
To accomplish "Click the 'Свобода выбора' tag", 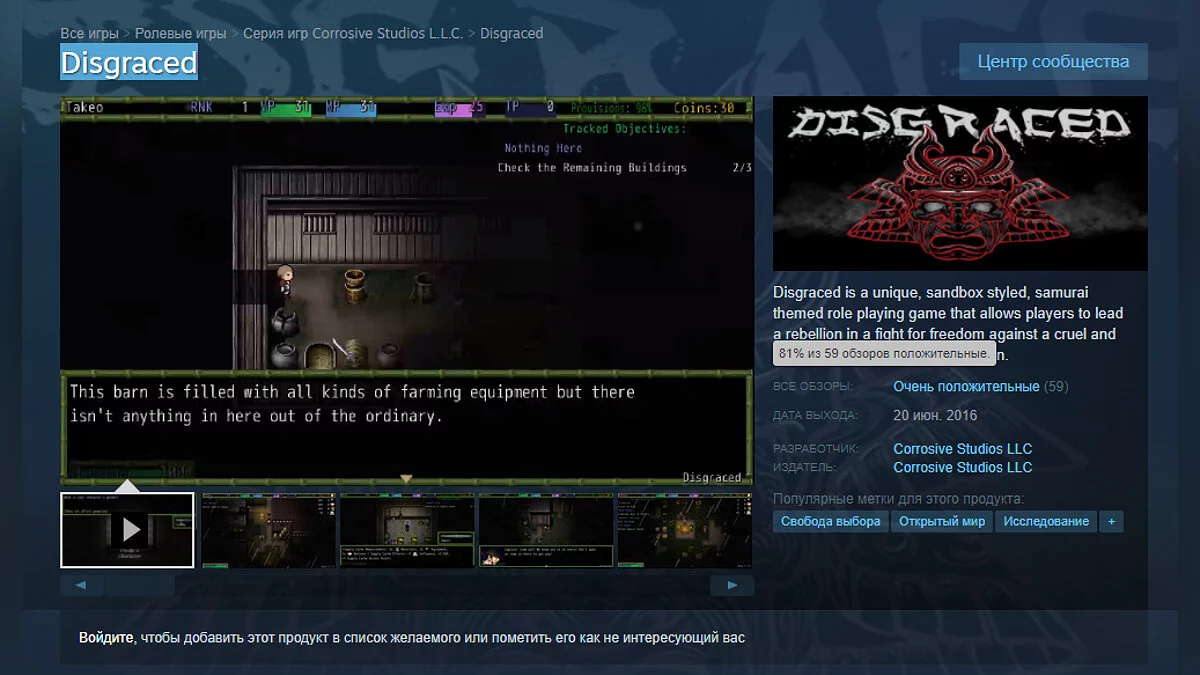I will click(x=831, y=521).
